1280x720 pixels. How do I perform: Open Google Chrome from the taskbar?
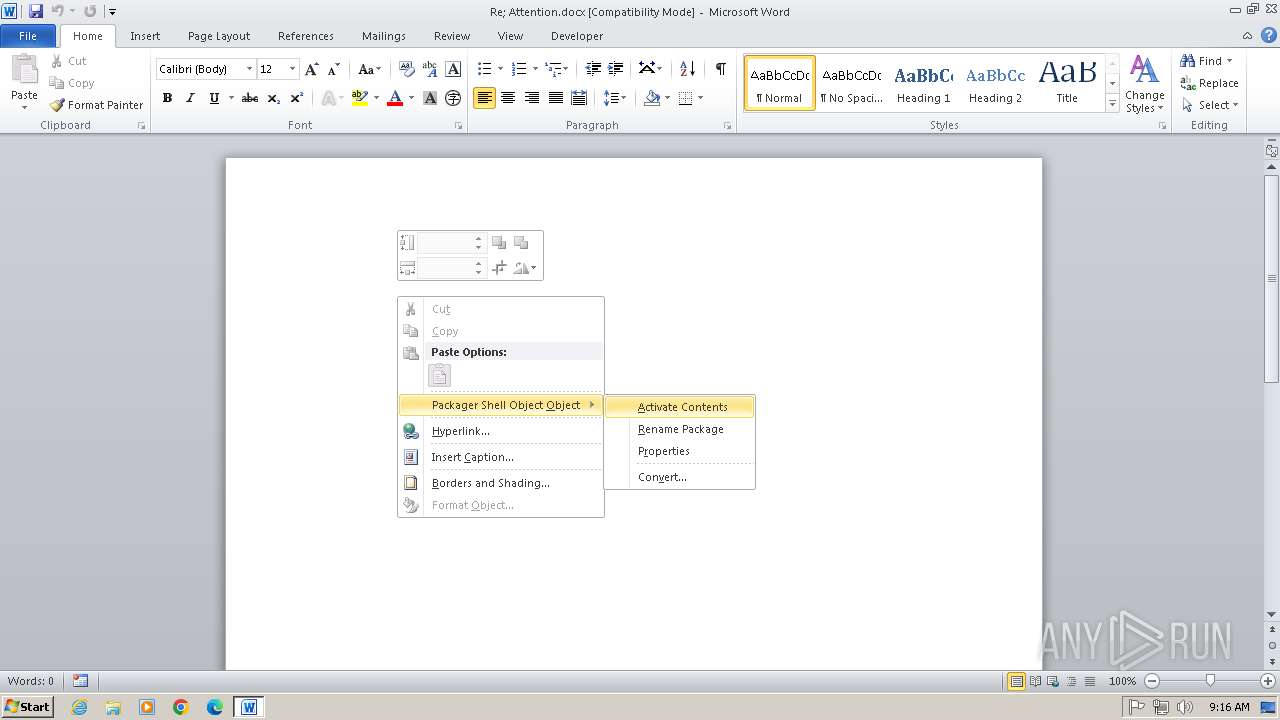tap(181, 707)
